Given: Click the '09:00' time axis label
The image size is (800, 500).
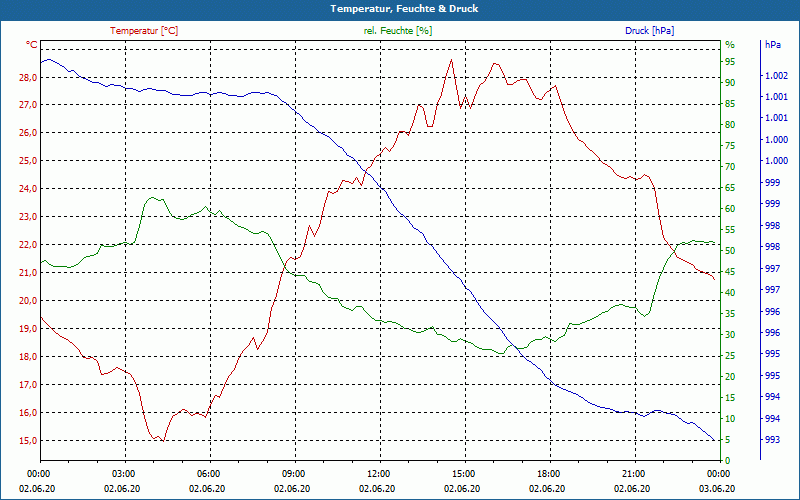Looking at the screenshot, I should [292, 473].
